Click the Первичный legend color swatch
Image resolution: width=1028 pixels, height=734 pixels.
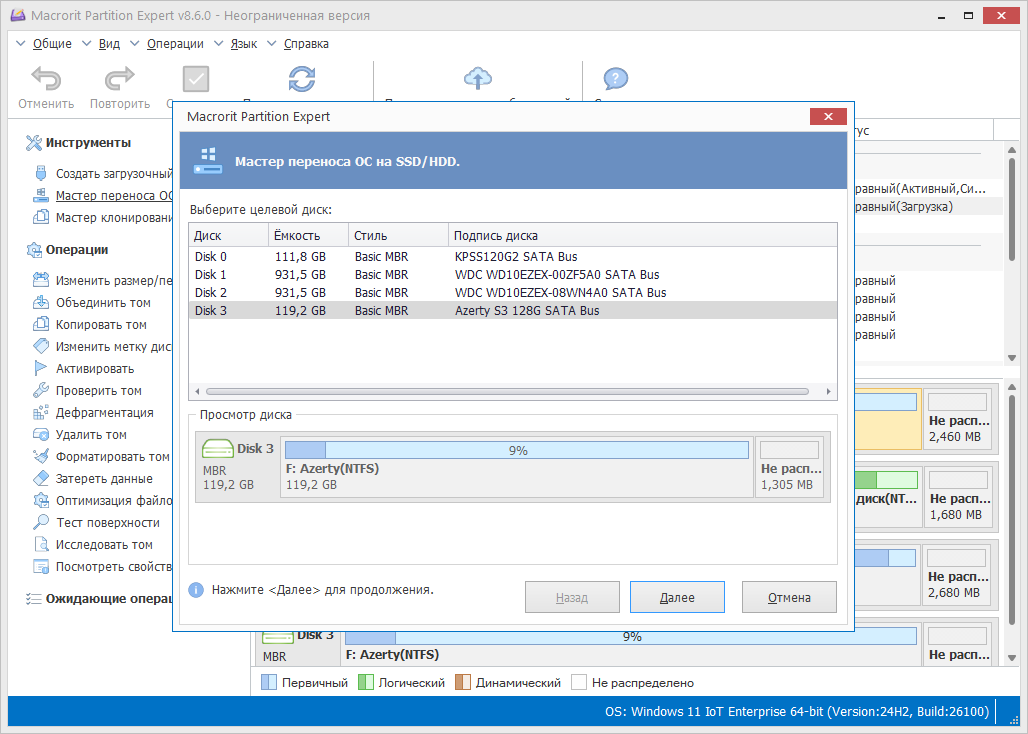[x=269, y=682]
